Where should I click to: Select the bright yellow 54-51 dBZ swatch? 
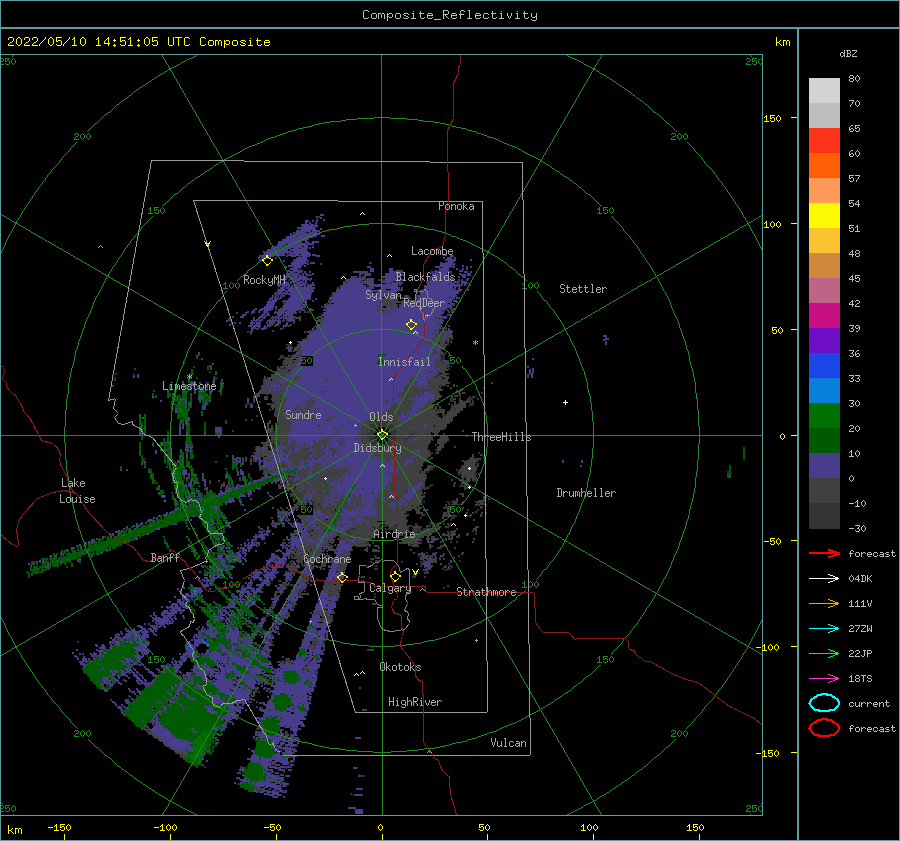824,216
